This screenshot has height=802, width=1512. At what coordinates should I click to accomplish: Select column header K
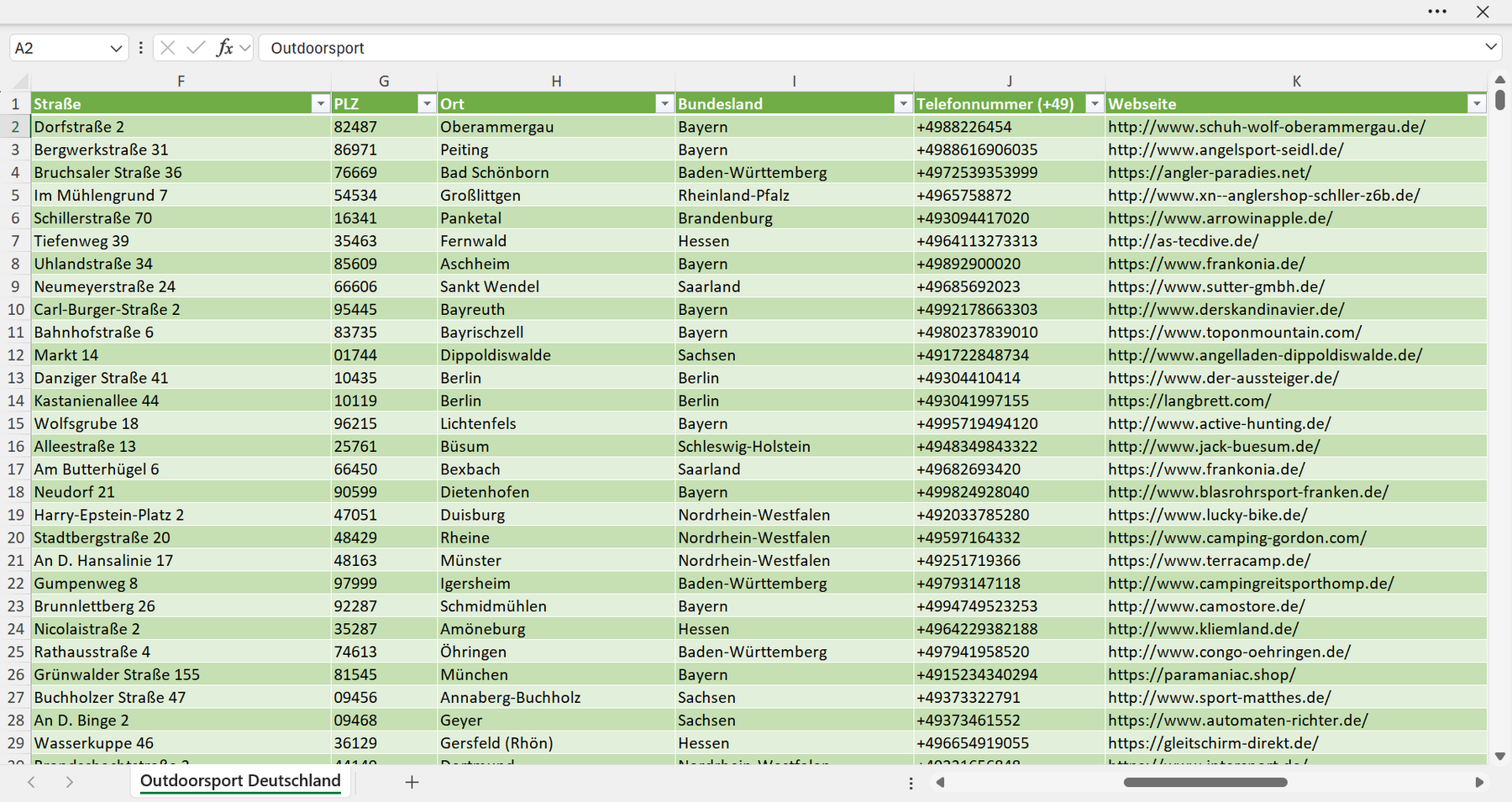pyautogui.click(x=1296, y=81)
